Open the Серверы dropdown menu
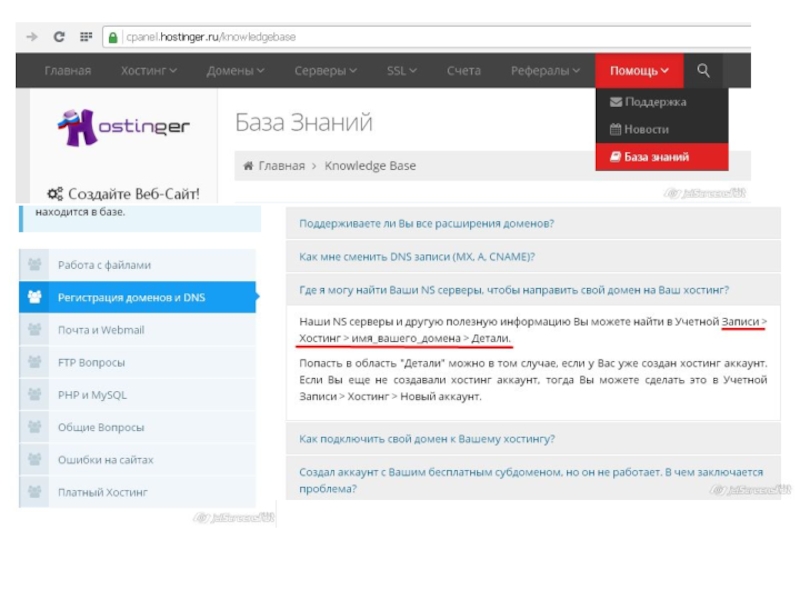Image resolution: width=800 pixels, height=600 pixels. click(x=325, y=71)
